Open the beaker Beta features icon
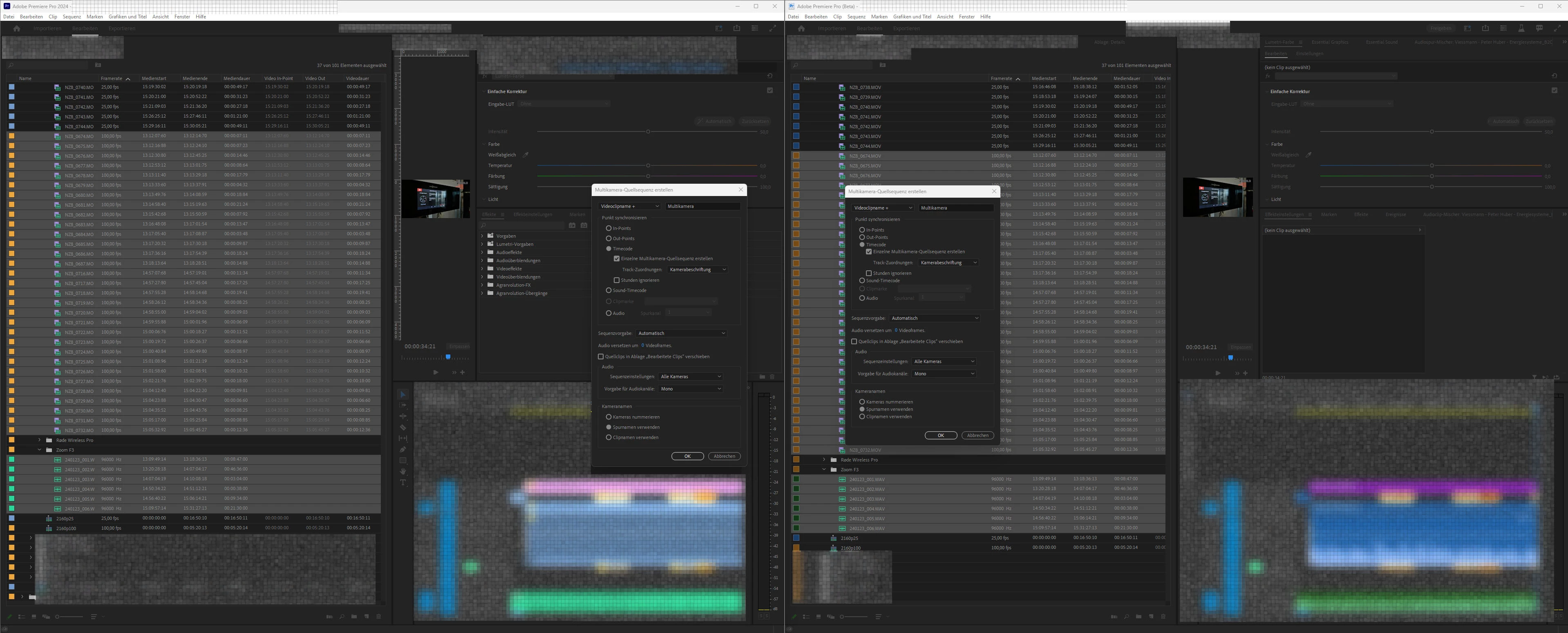Screen dimensions: 1568x633 [x=1521, y=29]
